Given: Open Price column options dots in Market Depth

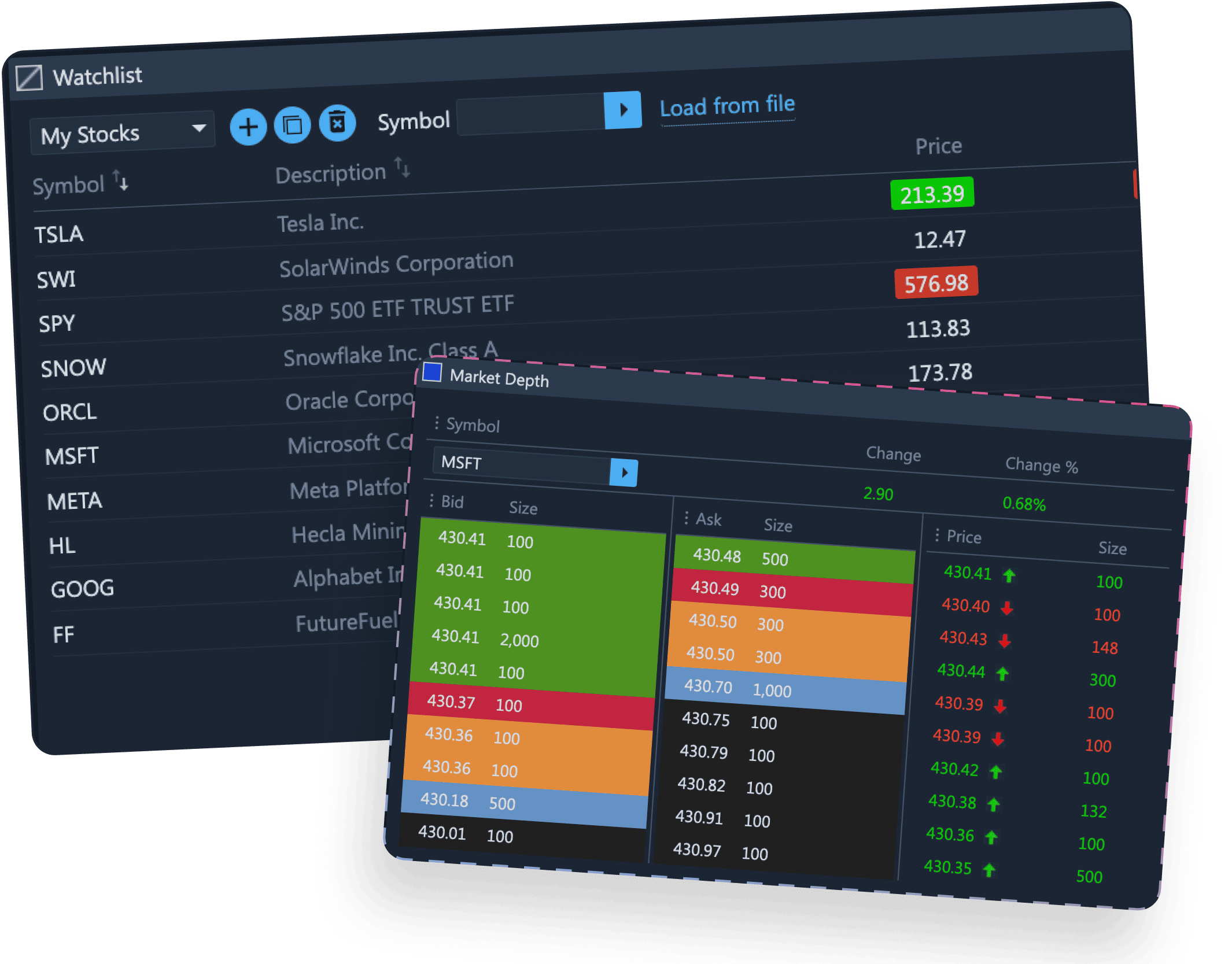Looking at the screenshot, I should point(937,535).
